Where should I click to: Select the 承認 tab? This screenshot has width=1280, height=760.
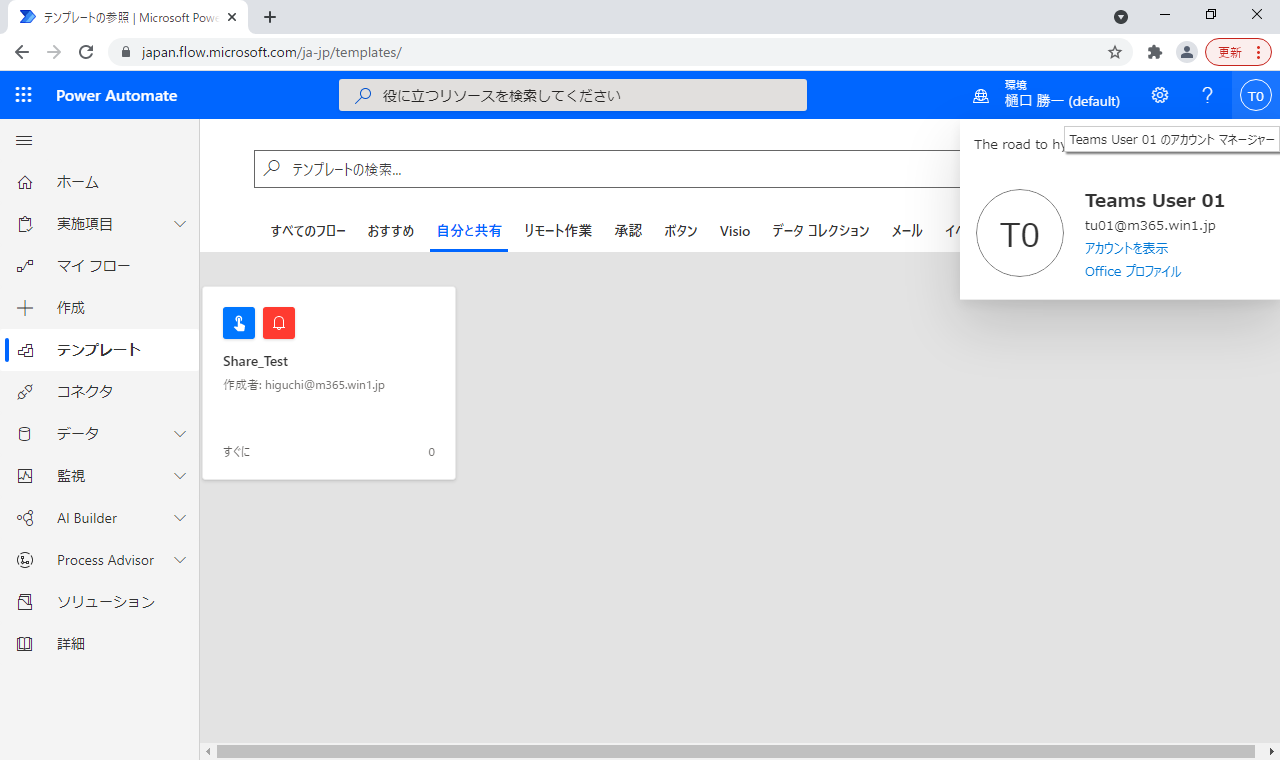coord(628,231)
